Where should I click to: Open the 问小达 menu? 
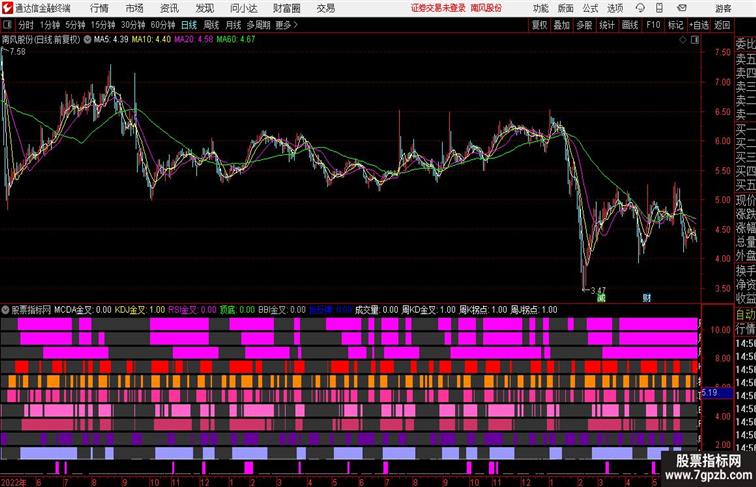(243, 8)
